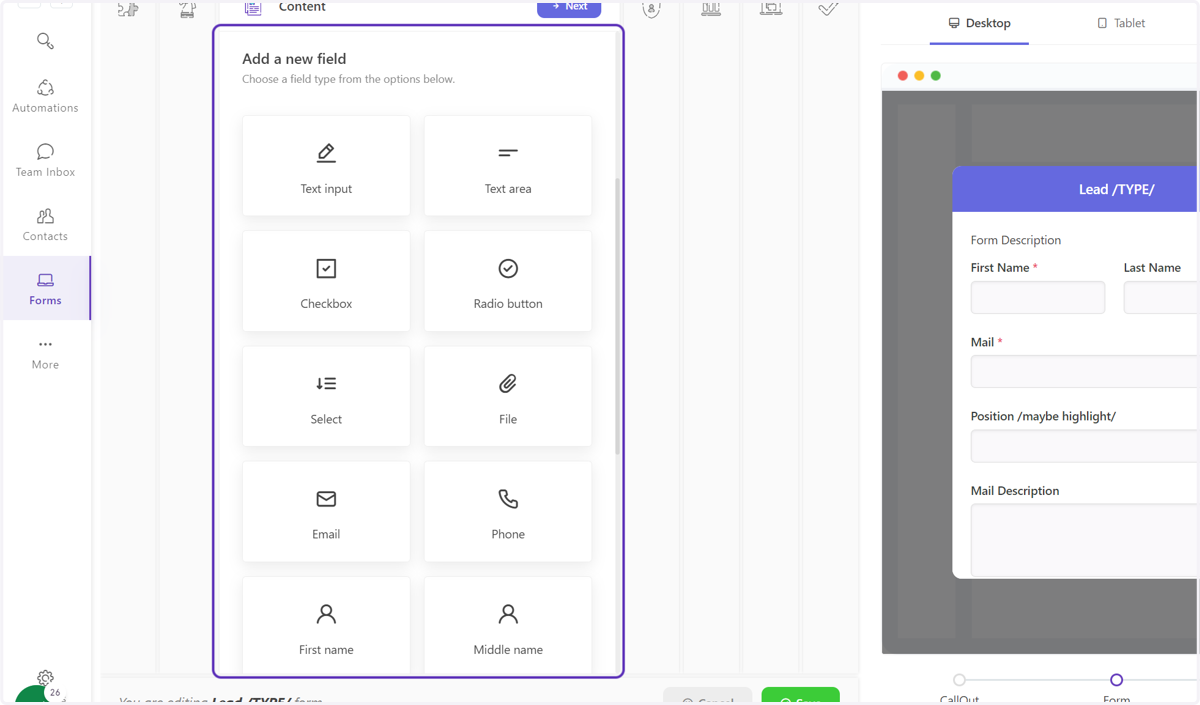
Task: Click the First Name input in preview
Action: [1038, 297]
